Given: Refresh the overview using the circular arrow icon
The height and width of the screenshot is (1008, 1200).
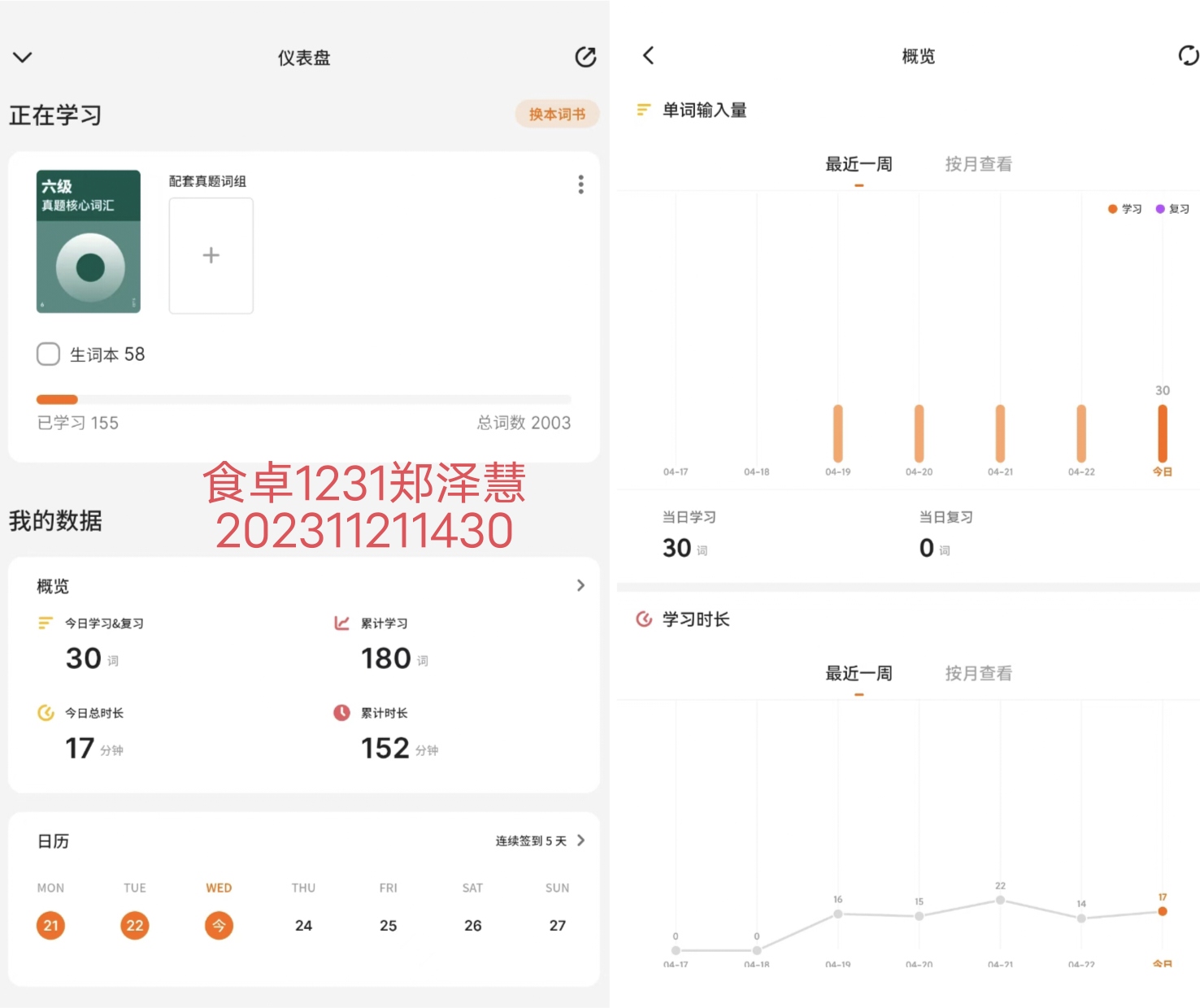Looking at the screenshot, I should 1189,55.
